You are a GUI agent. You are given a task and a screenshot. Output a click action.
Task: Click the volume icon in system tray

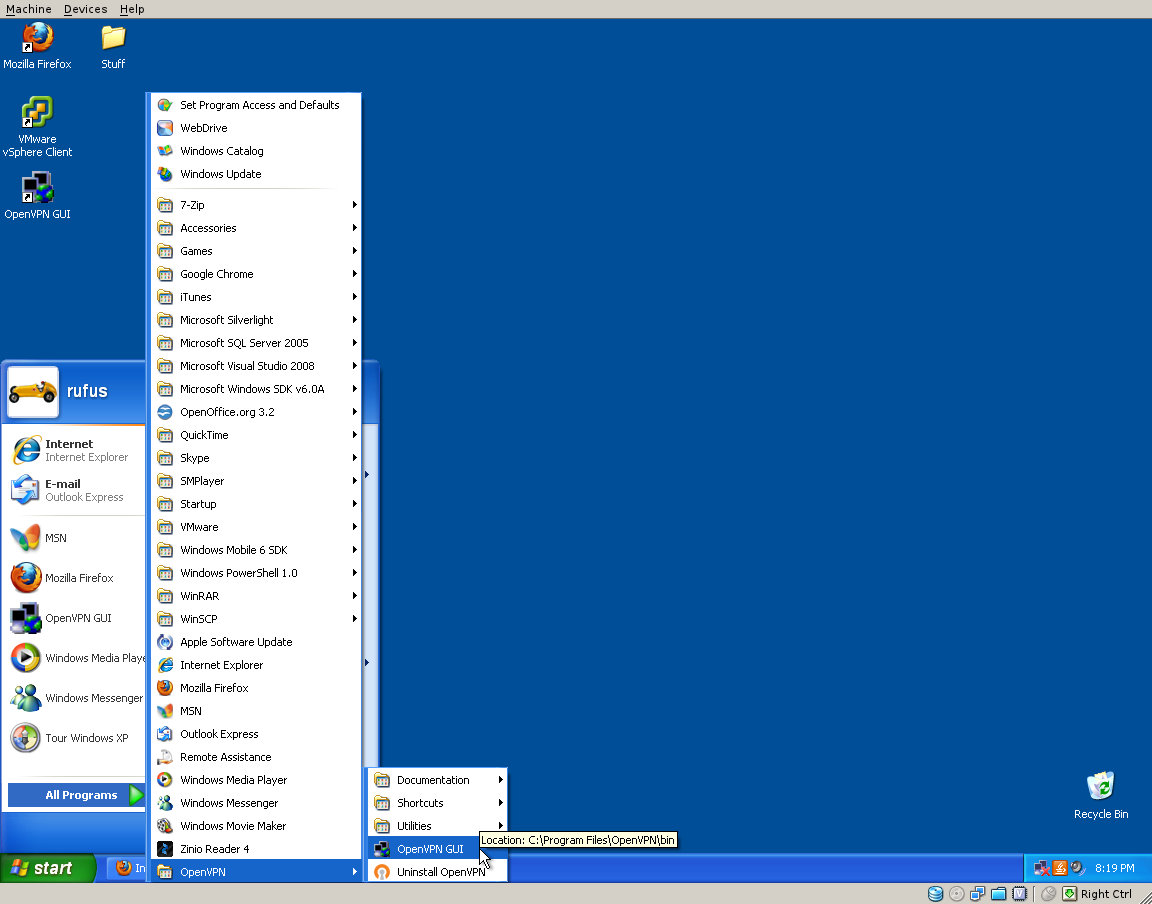tap(1077, 868)
